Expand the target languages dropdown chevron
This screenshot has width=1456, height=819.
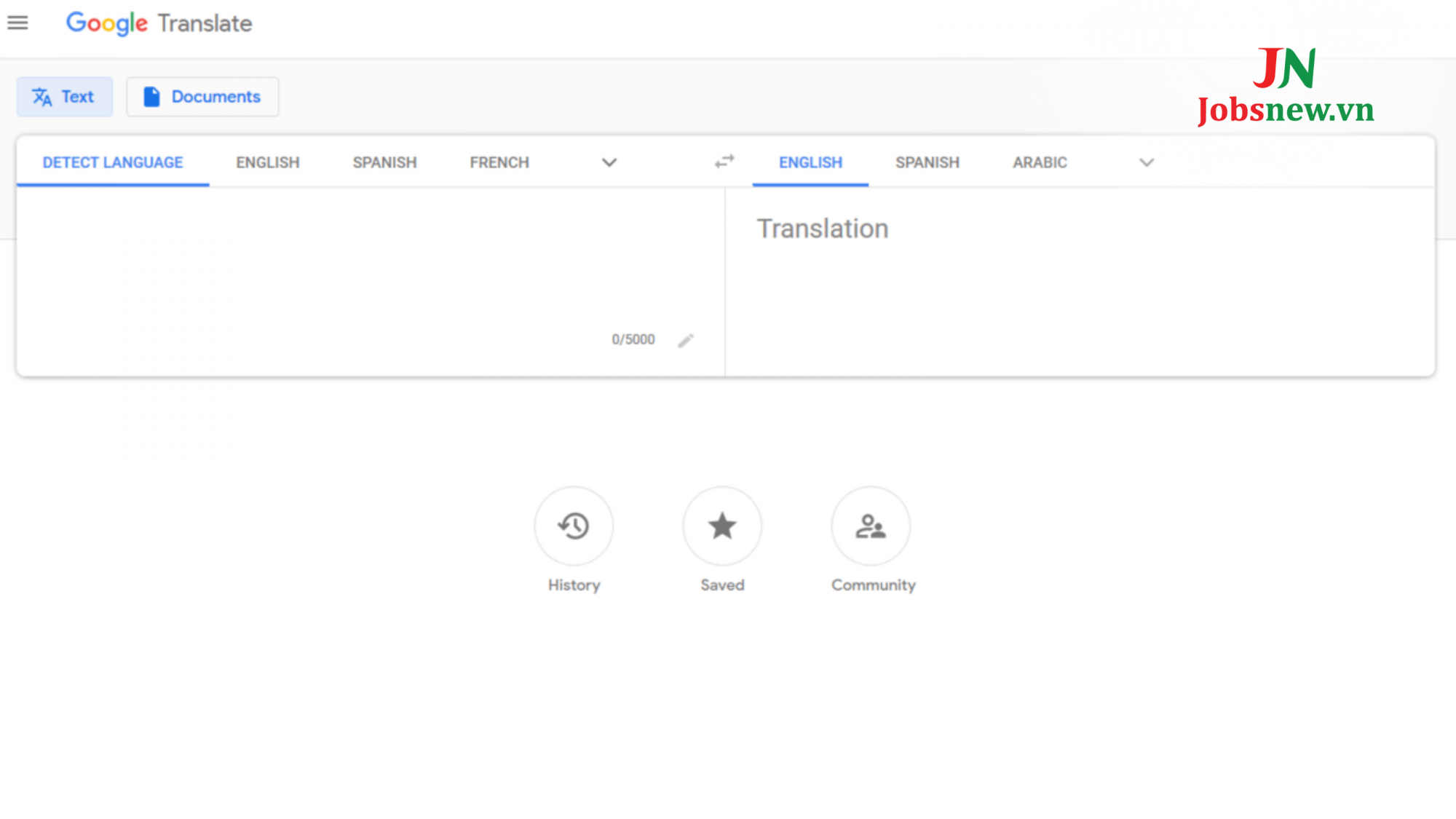coord(1147,162)
